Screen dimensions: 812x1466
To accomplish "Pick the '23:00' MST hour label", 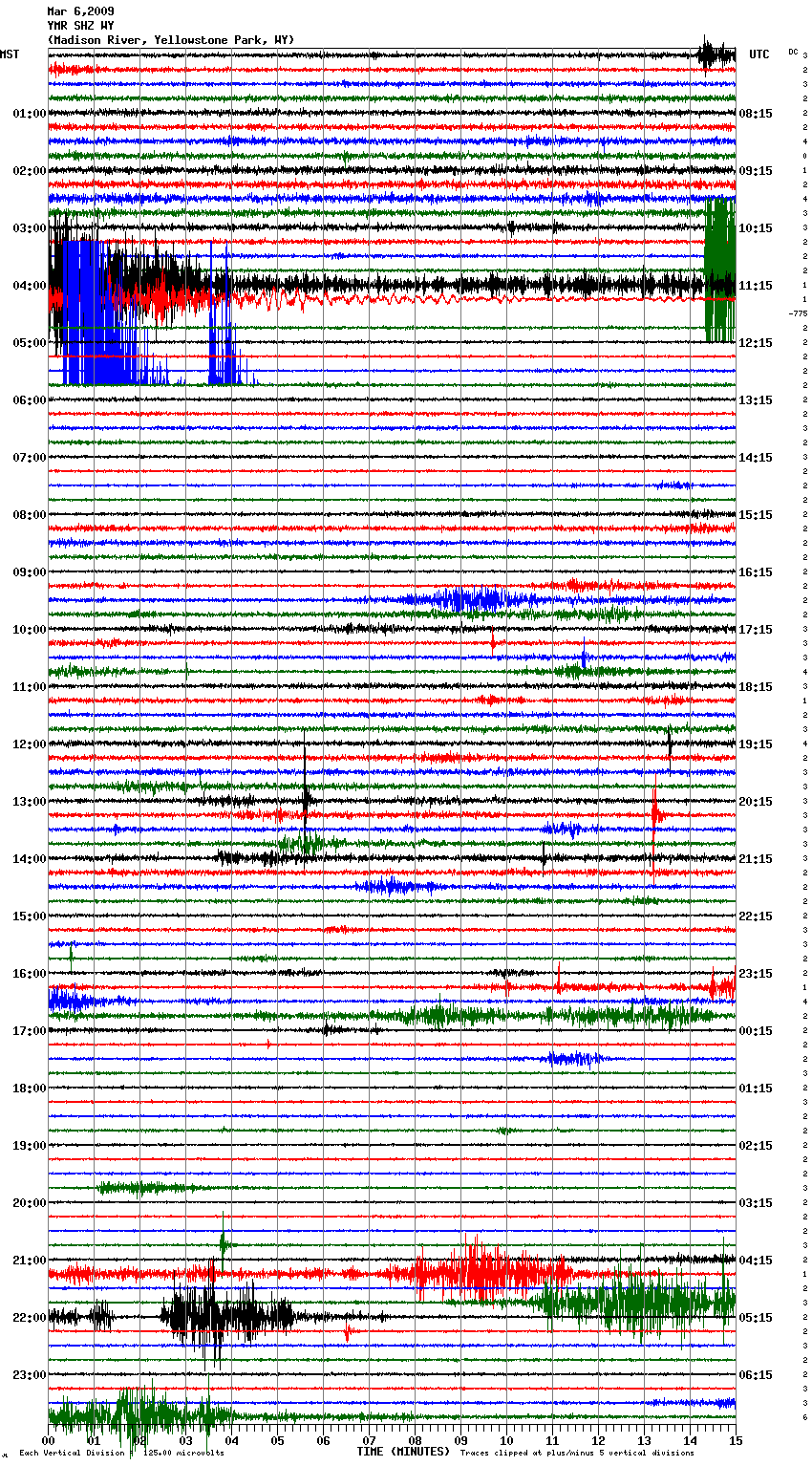I will coord(29,1375).
